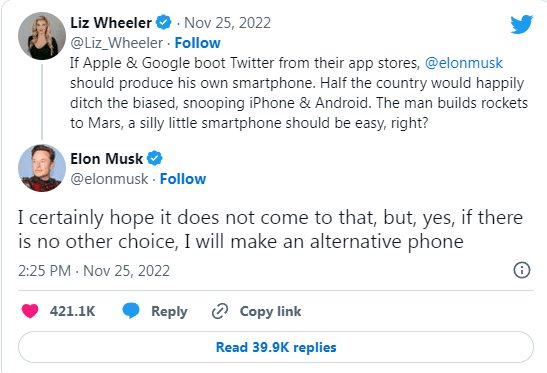Image resolution: width=547 pixels, height=373 pixels.
Task: Click Liz Wheeler's verified badge
Action: pos(163,23)
